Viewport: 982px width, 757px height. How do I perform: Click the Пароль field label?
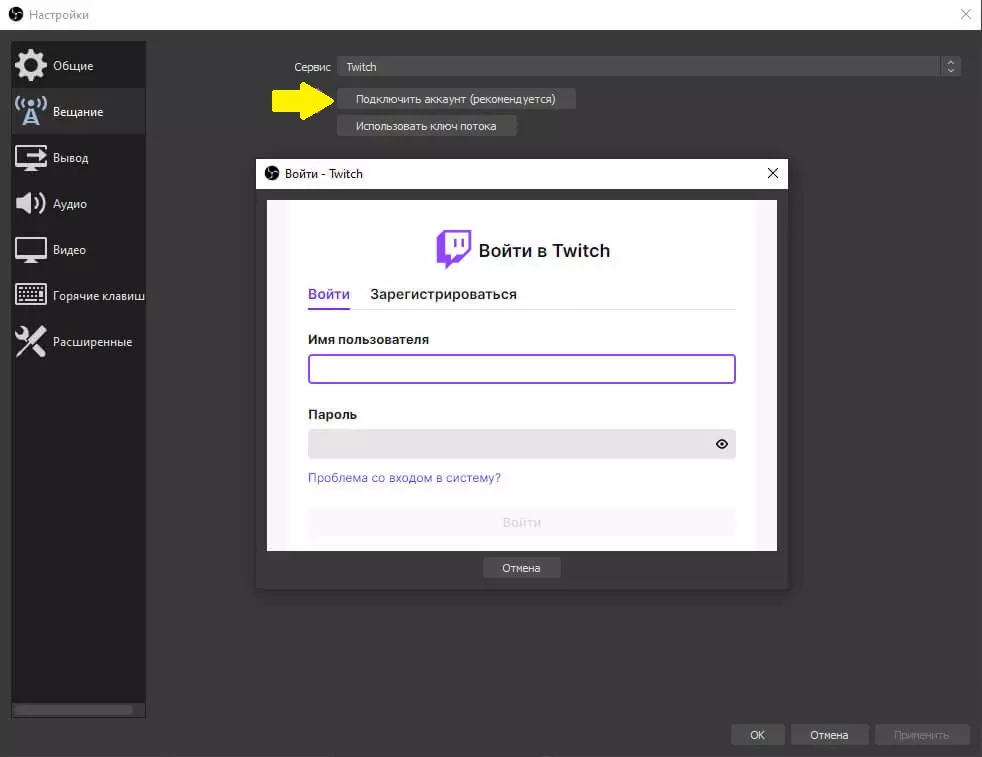tap(333, 415)
